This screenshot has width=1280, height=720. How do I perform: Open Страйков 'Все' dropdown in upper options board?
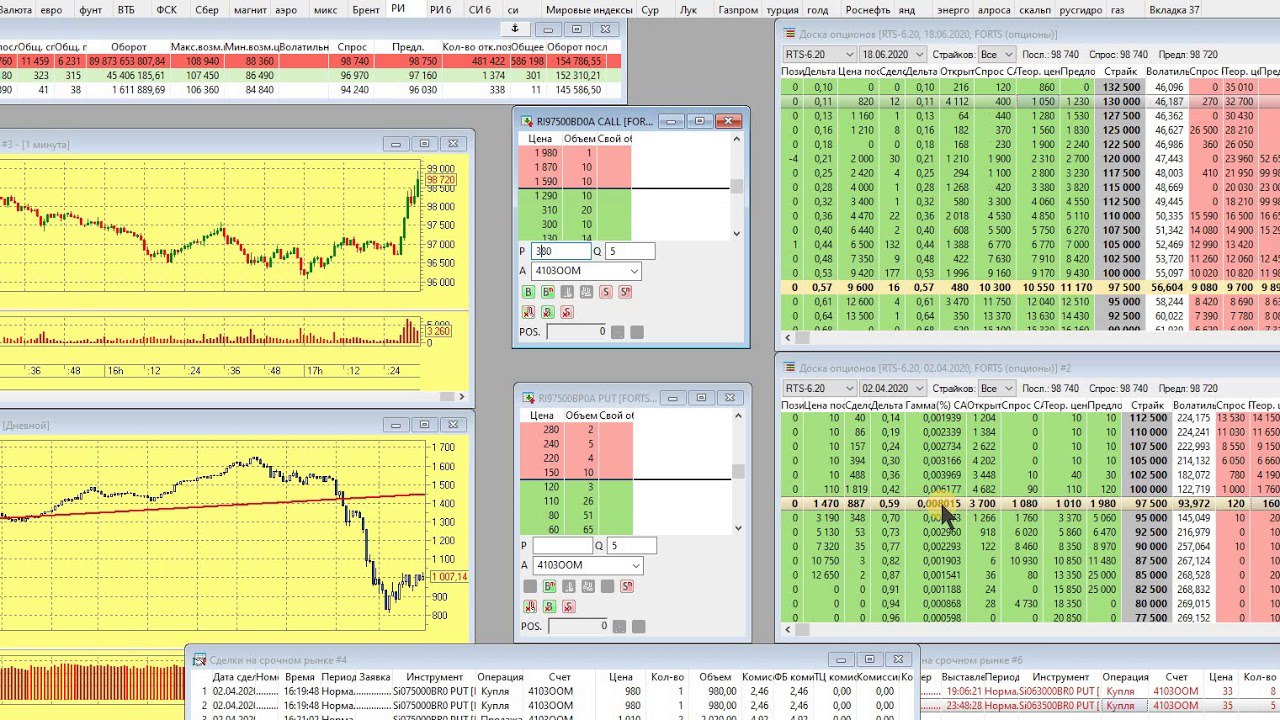click(x=1007, y=54)
